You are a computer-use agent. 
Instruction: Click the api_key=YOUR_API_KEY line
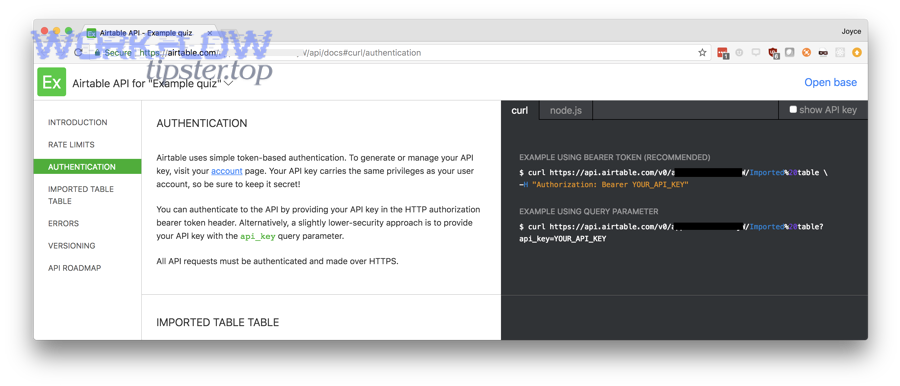[562, 239]
